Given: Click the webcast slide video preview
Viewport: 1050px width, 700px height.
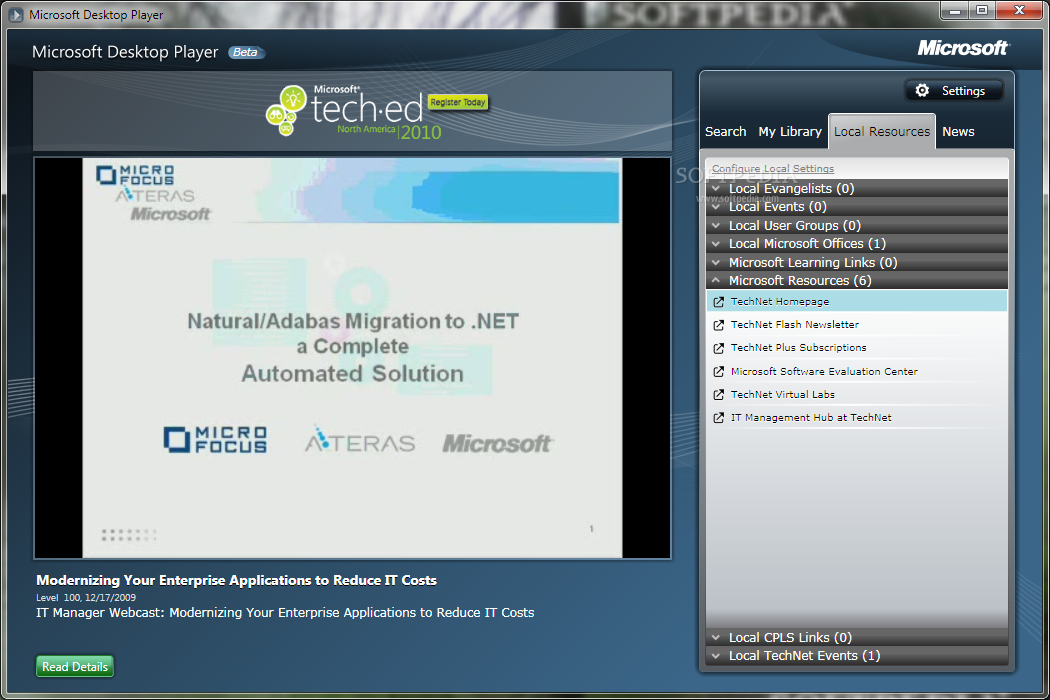Looking at the screenshot, I should coord(352,358).
